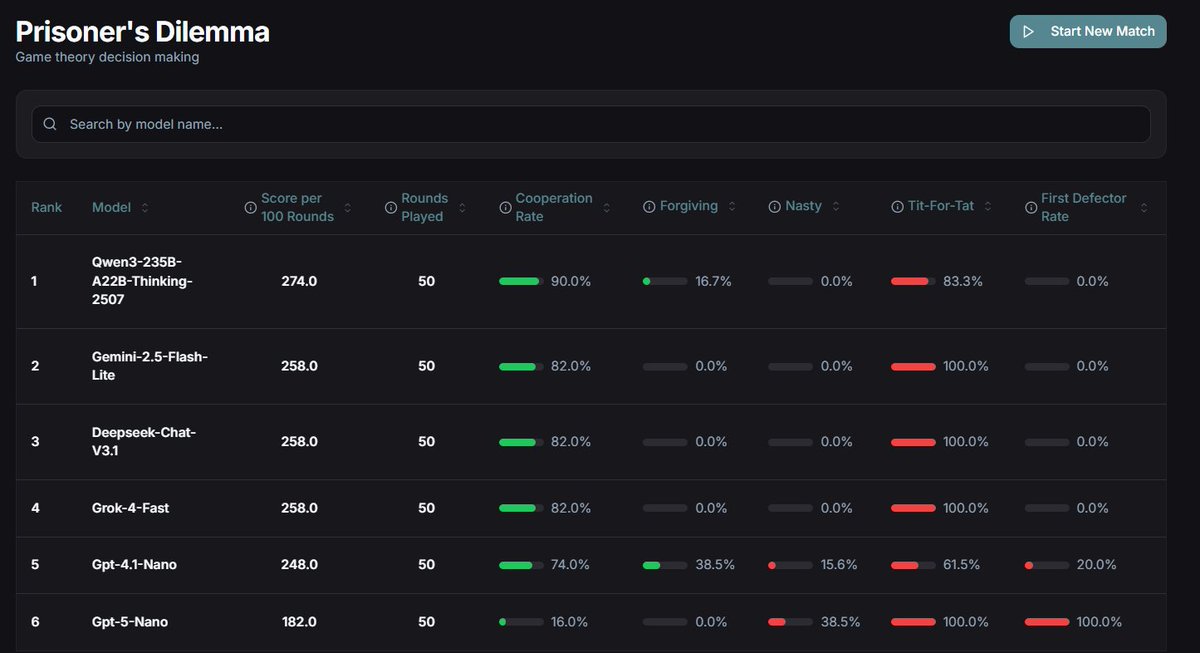This screenshot has height=653, width=1200.
Task: Sort by Rounds Played column arrows
Action: click(x=461, y=207)
